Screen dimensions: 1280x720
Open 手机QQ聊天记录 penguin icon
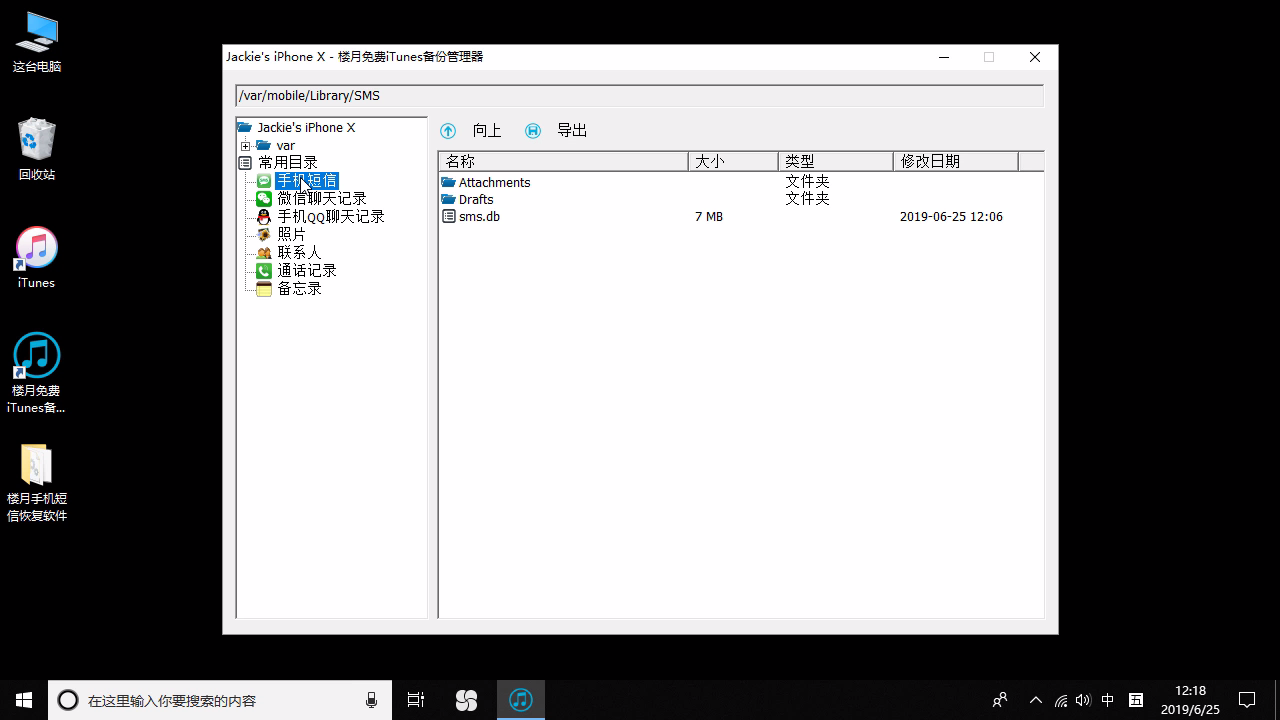pos(264,217)
